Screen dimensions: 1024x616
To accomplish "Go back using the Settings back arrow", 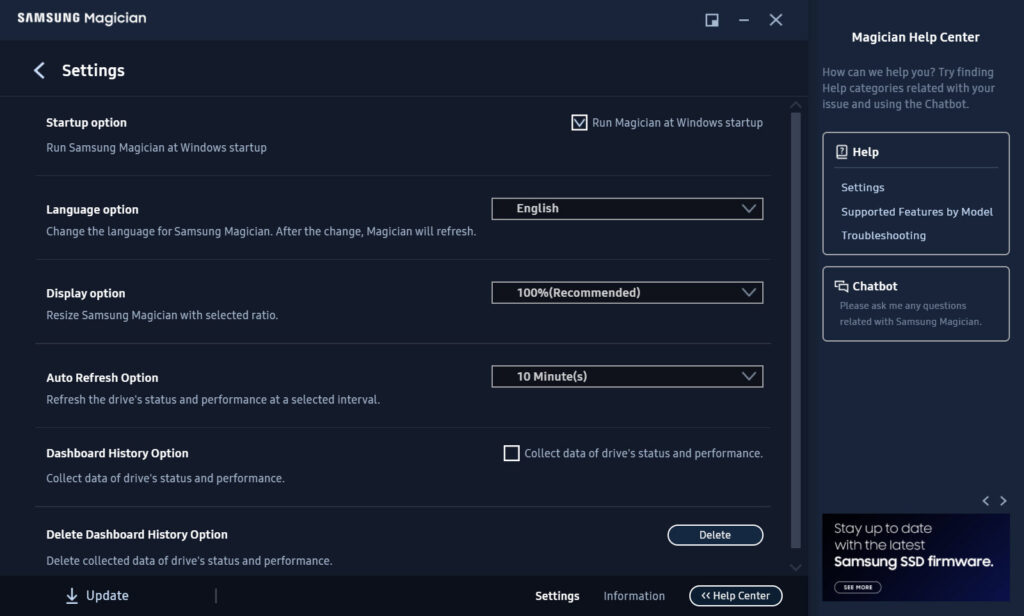I will pos(39,71).
